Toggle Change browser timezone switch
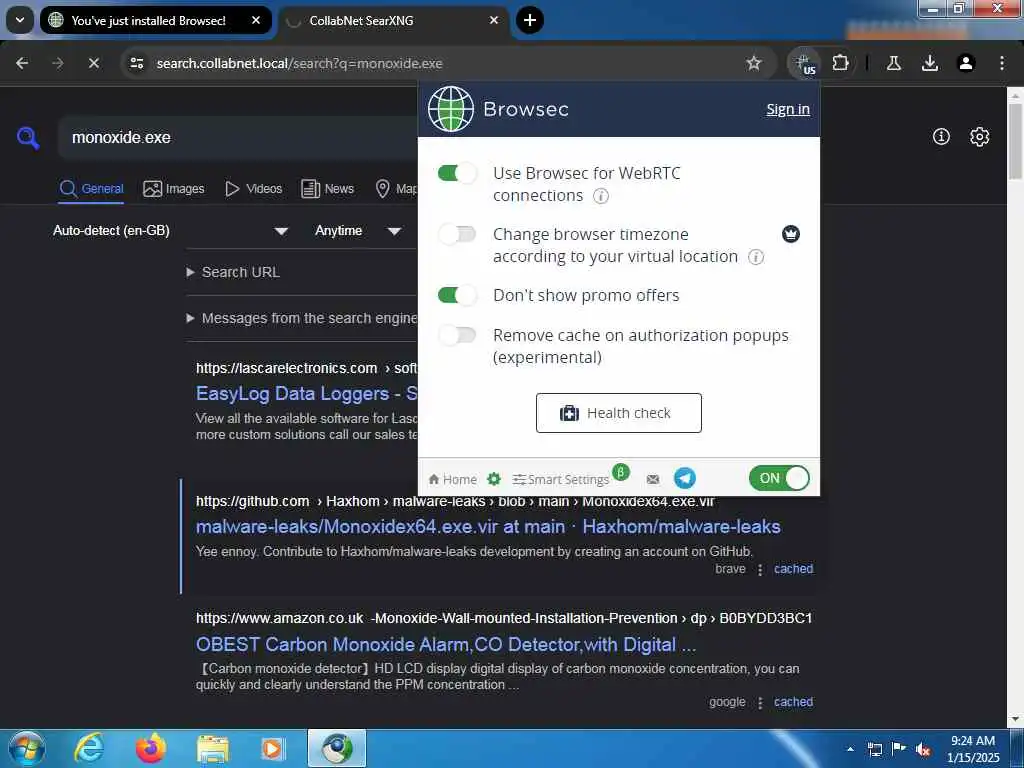Viewport: 1024px width, 768px height. coord(457,234)
